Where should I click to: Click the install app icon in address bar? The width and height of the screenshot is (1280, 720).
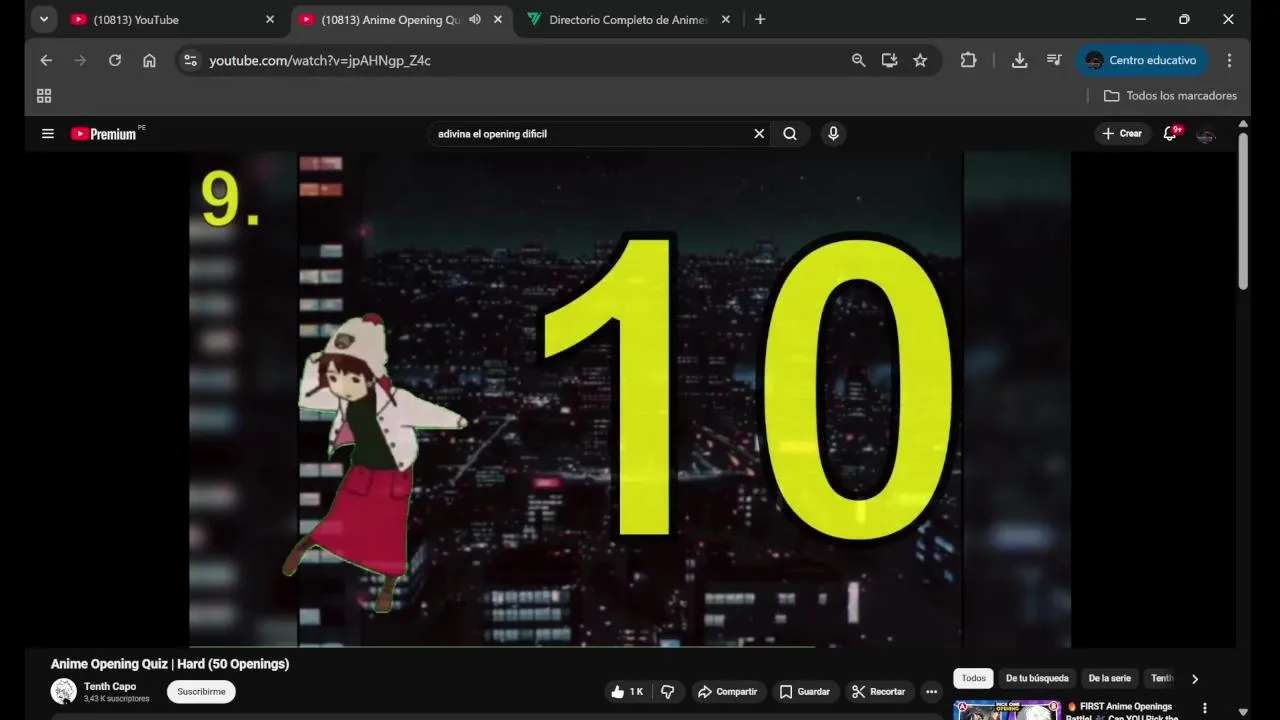point(889,60)
